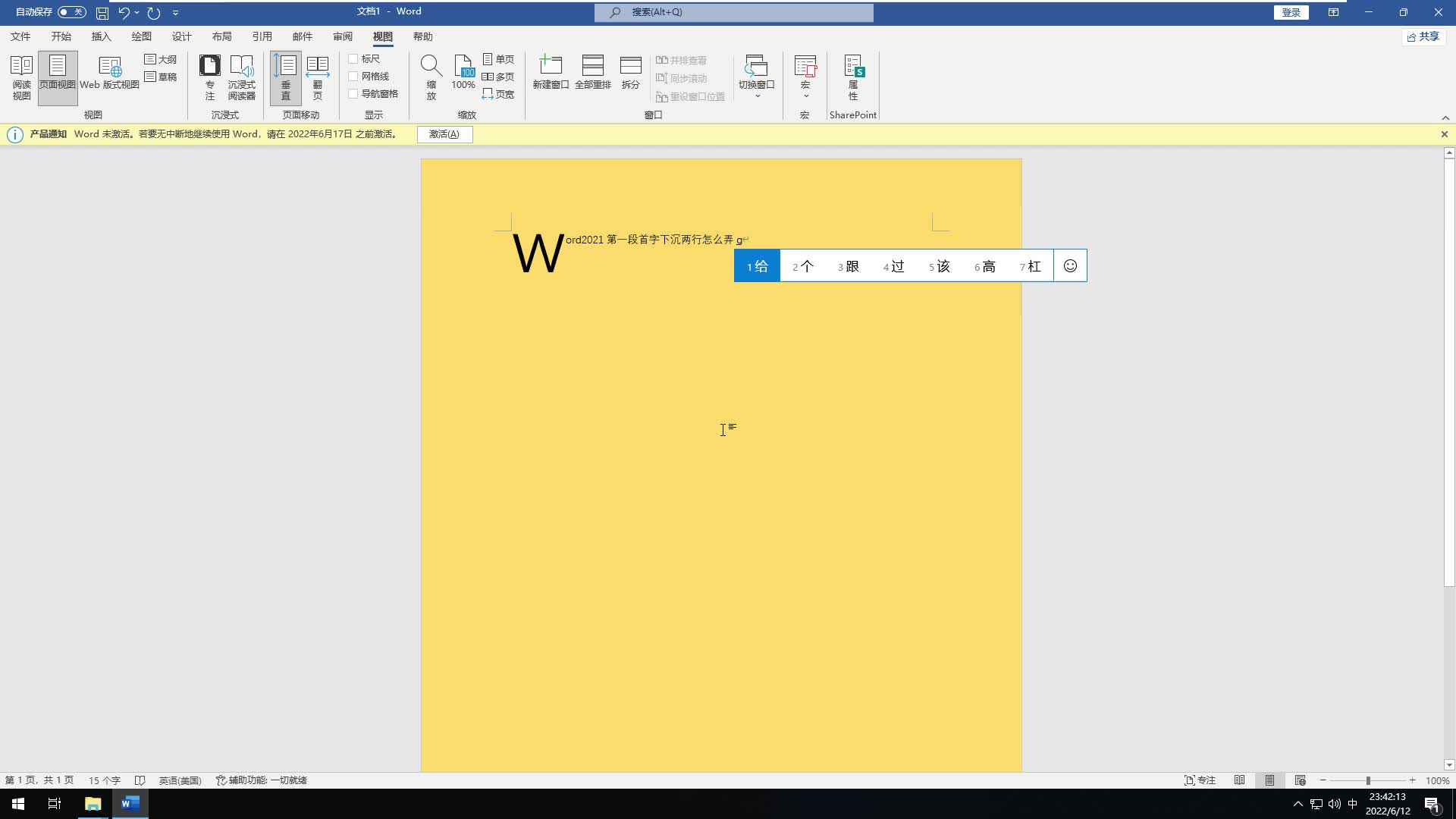Enable the Gridlines (网格线) checkbox
This screenshot has width=1456, height=819.
pos(353,77)
